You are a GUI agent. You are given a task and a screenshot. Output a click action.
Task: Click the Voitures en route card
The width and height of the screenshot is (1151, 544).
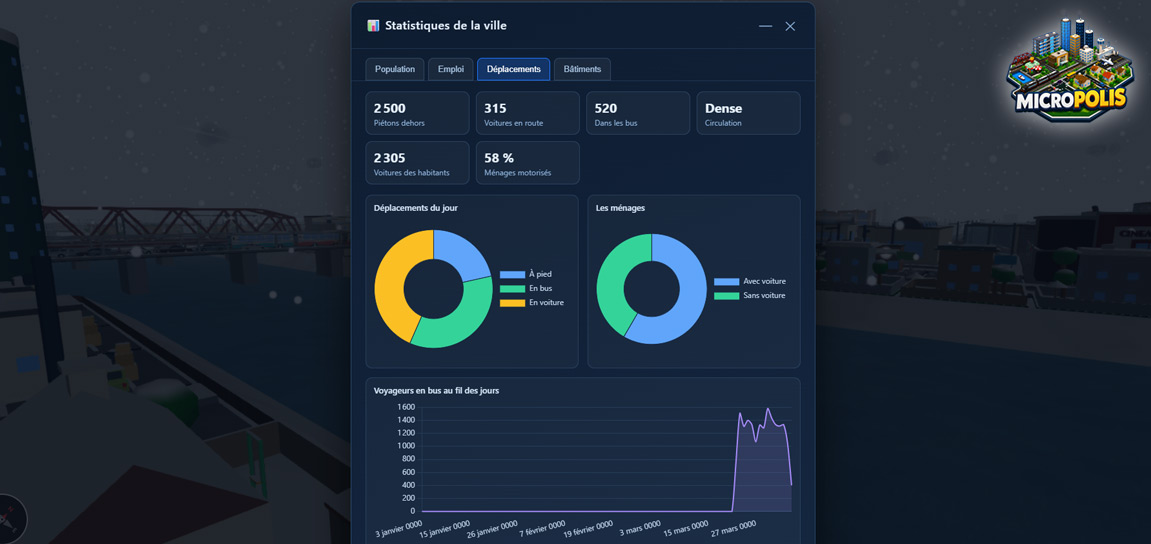pos(528,113)
